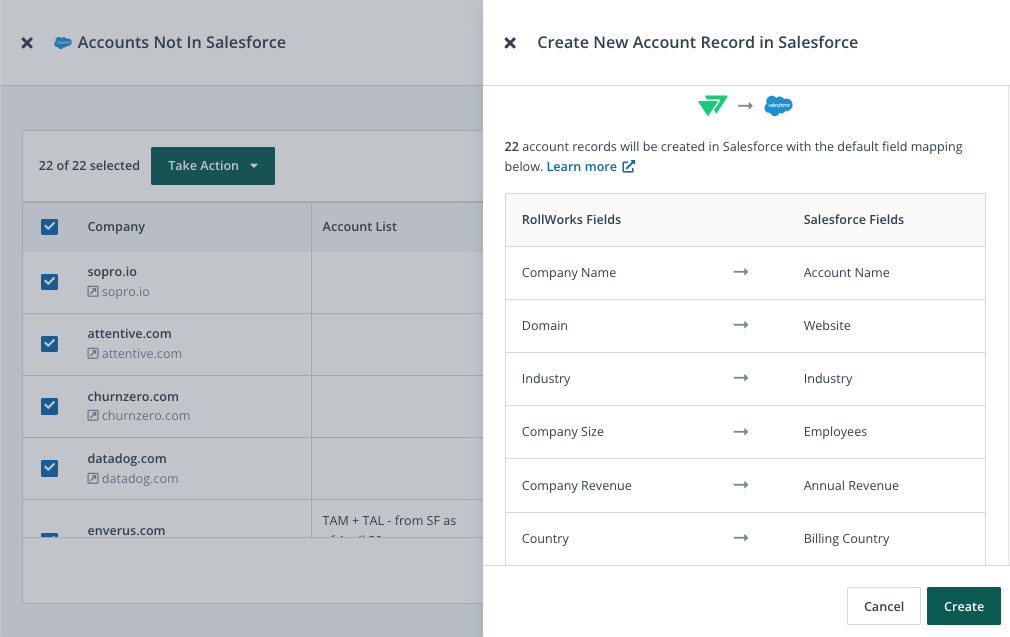The width and height of the screenshot is (1010, 637).
Task: Open the datadog.com external link icon
Action: tap(93, 479)
